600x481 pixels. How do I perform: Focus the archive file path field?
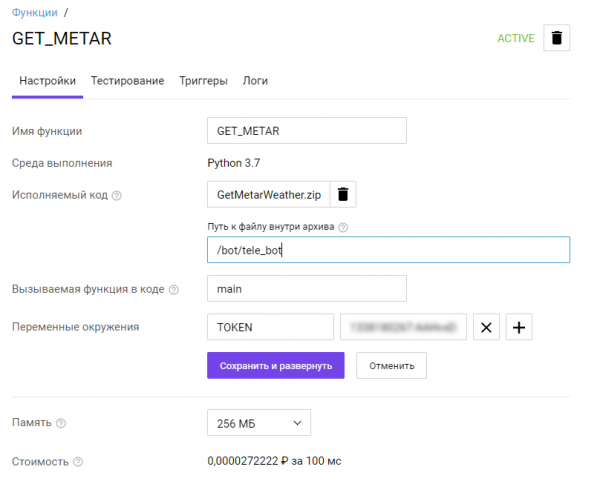click(387, 250)
